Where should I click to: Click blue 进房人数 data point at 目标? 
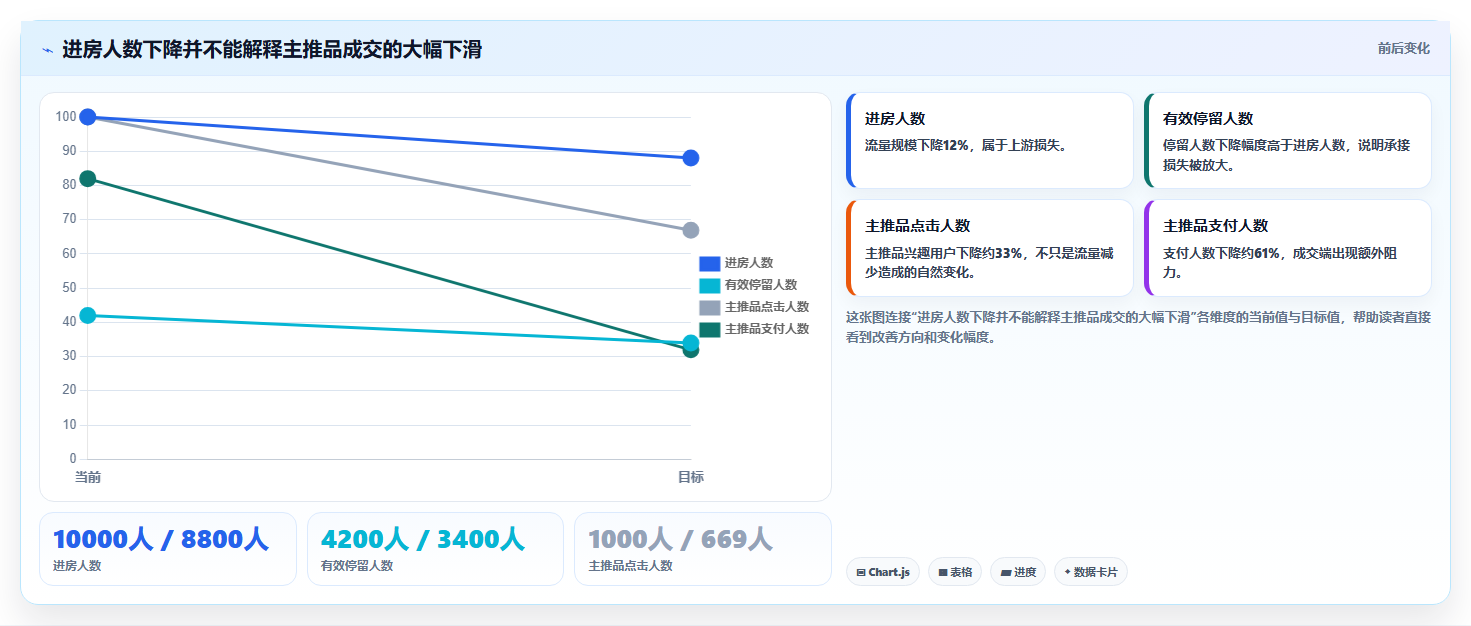point(690,158)
